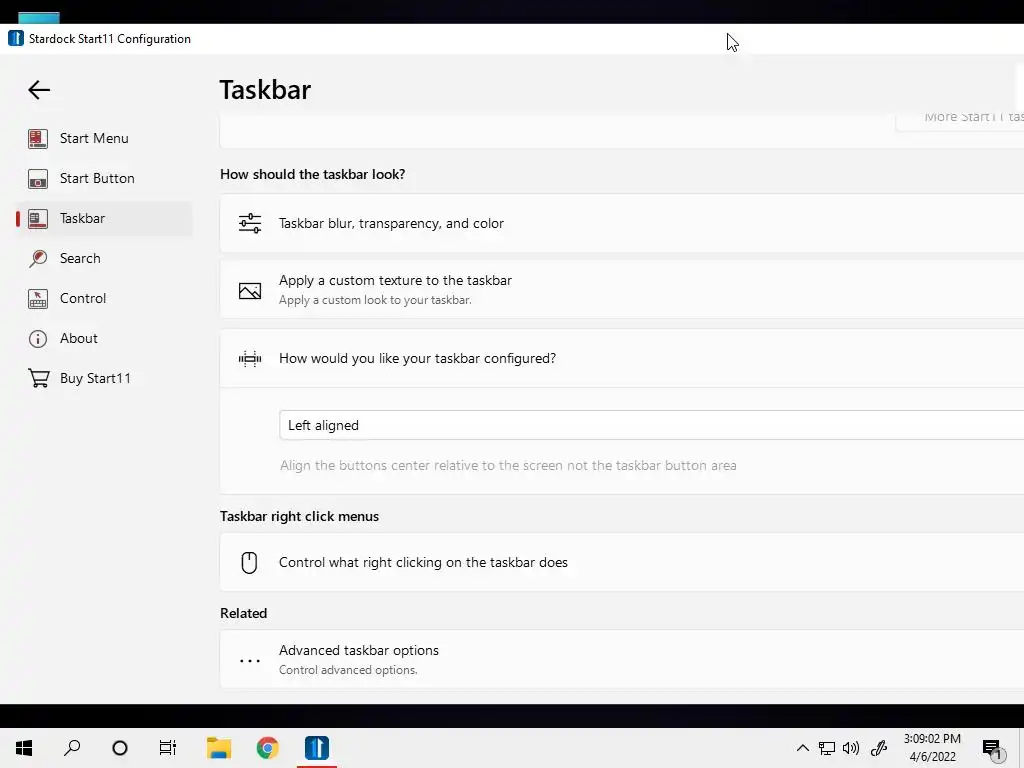
Task: Open Windows taskbar search
Action: tap(72, 748)
